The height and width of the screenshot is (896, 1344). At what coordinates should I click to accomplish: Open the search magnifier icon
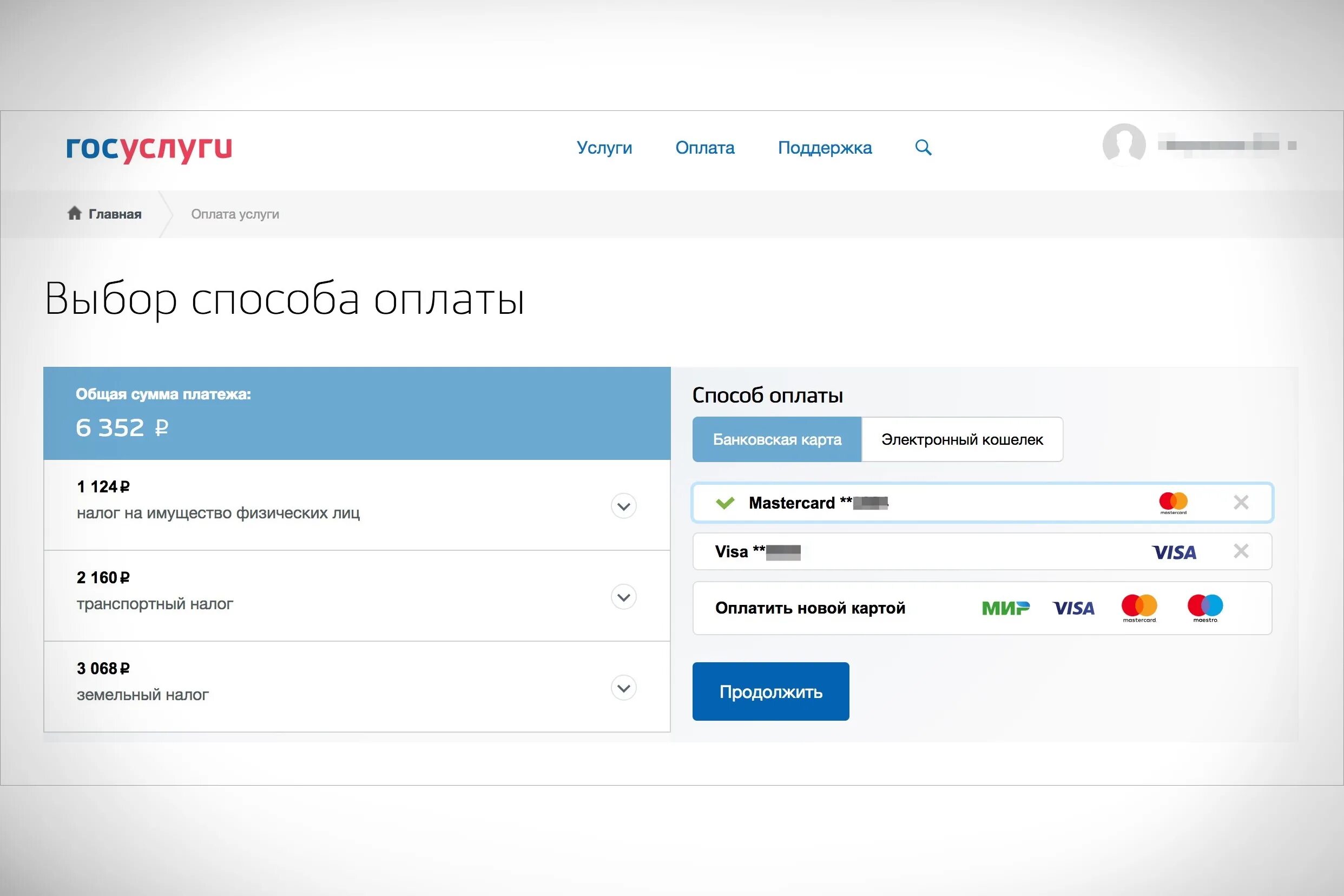tap(924, 147)
